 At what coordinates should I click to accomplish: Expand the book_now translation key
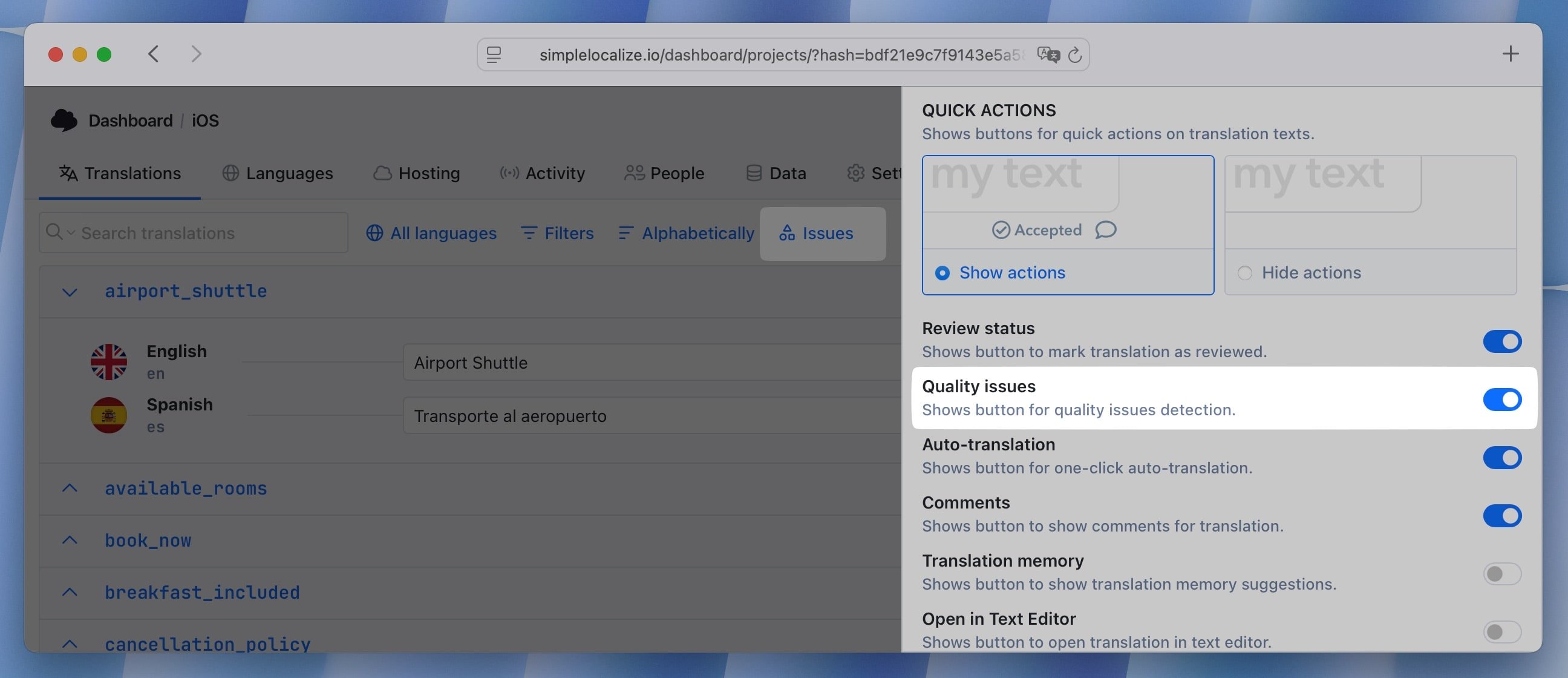[x=69, y=541]
